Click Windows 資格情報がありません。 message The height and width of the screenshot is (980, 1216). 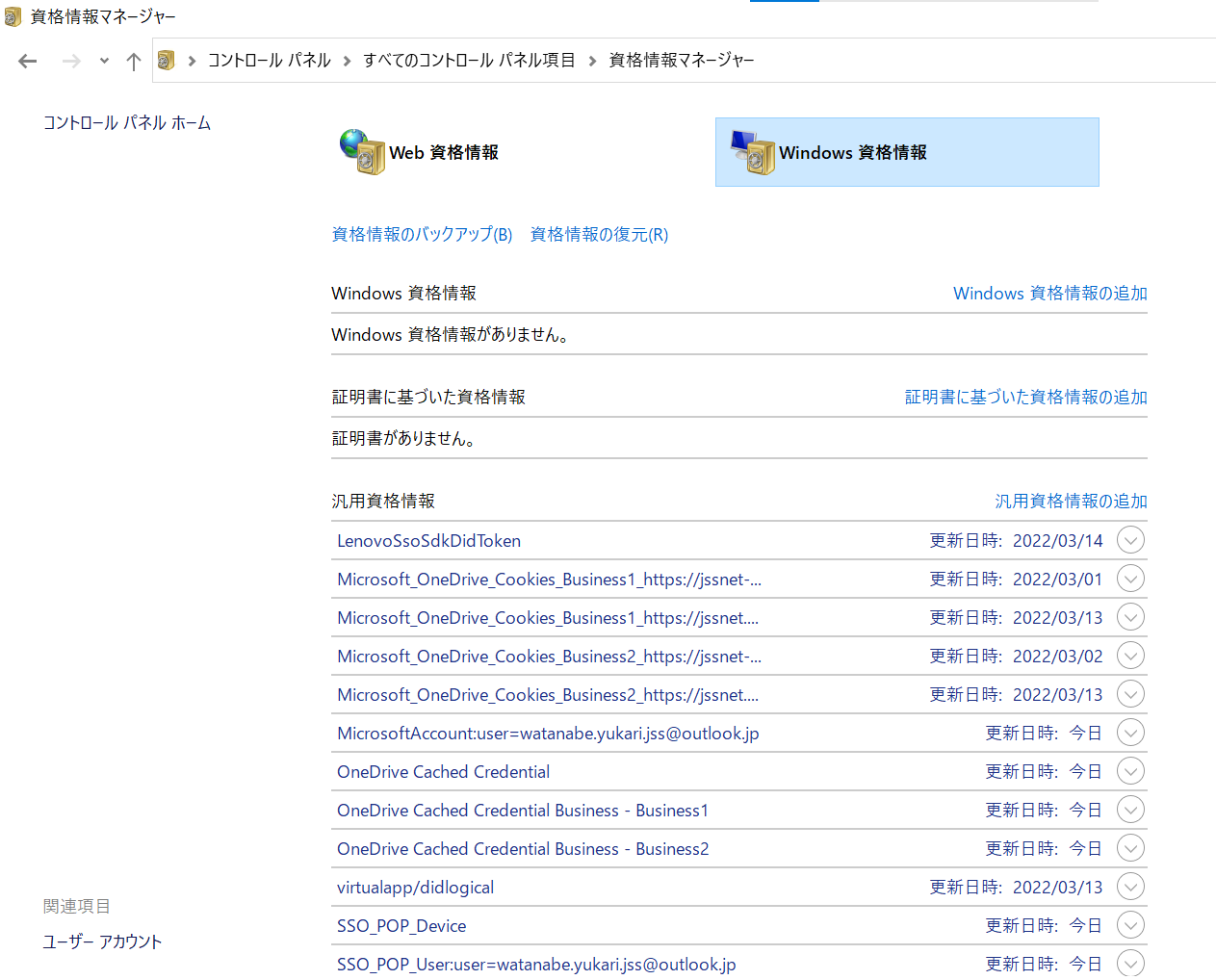tap(453, 335)
